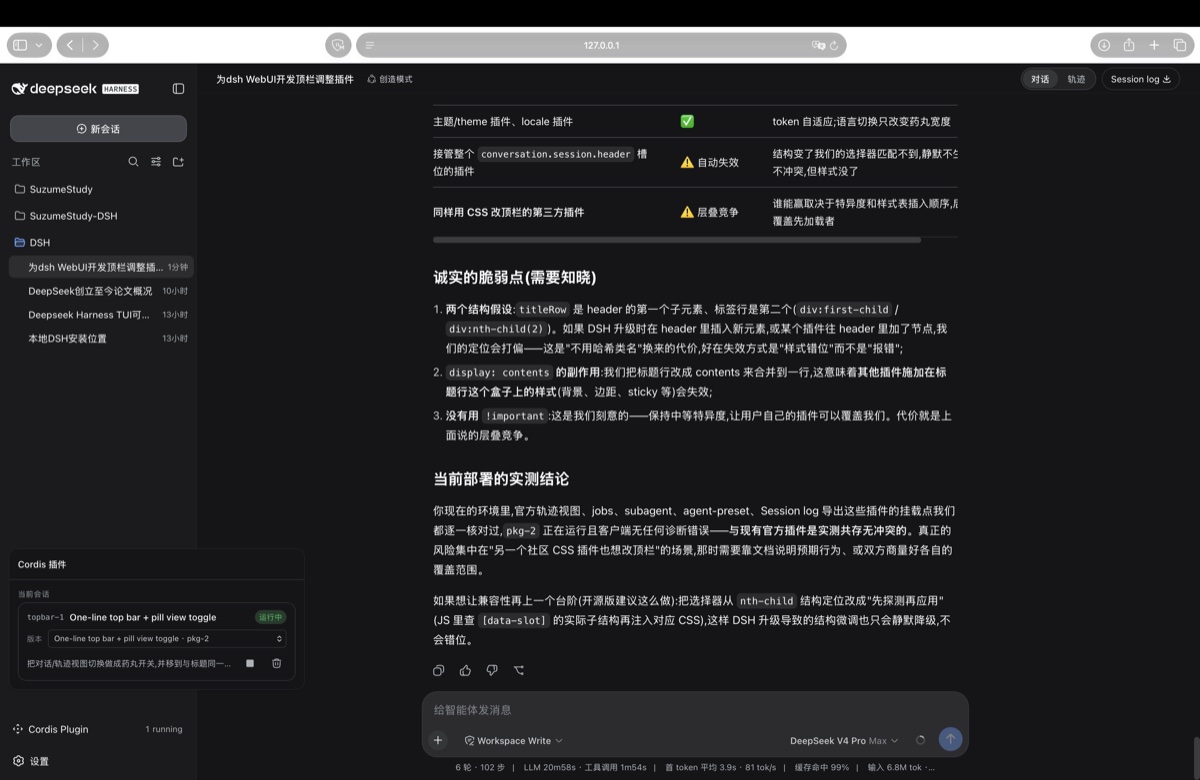
Task: Open new Safari tab plus icon
Action: click(x=1154, y=45)
